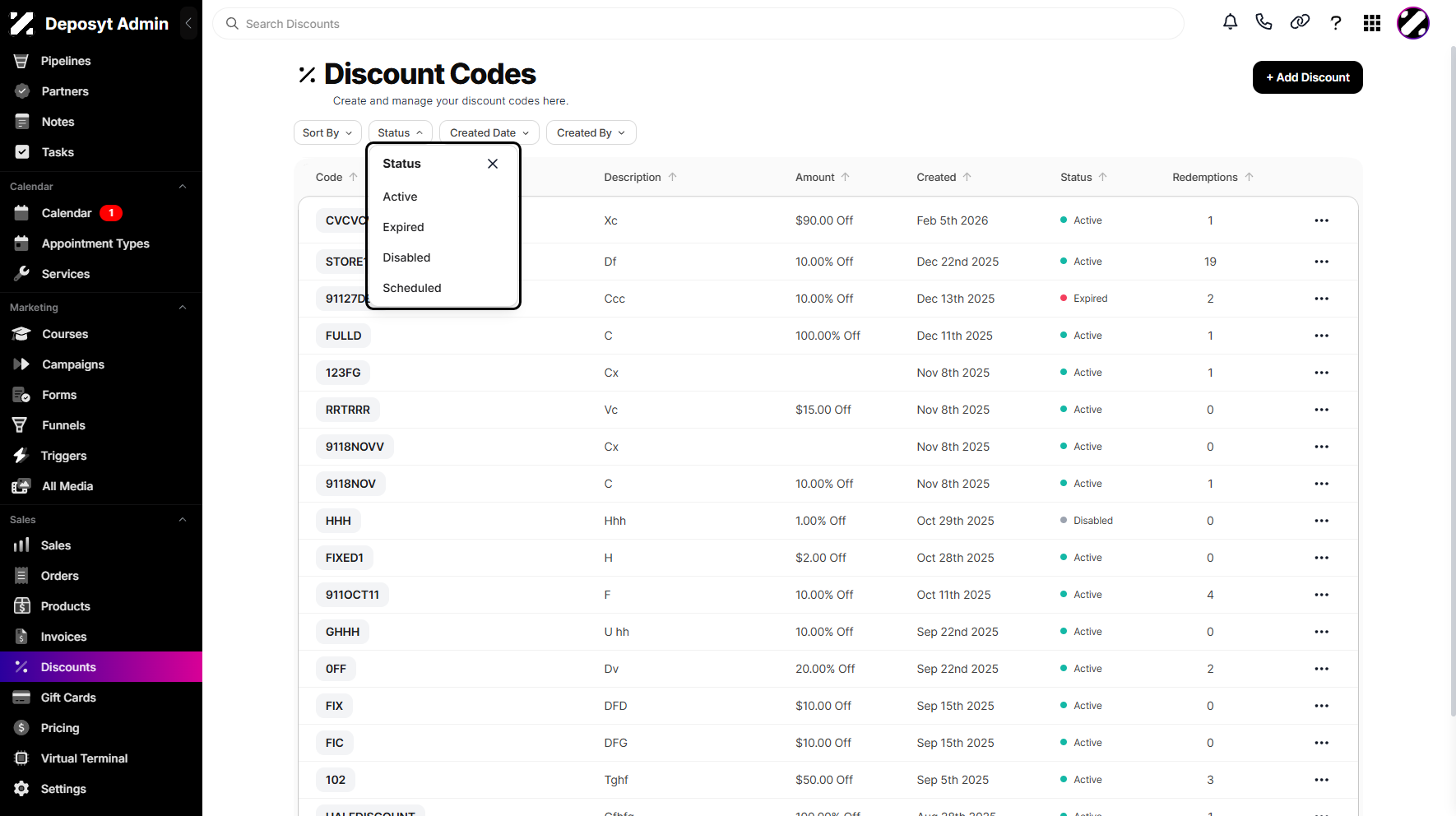
Task: Open row actions for HHH discount
Action: point(1322,521)
